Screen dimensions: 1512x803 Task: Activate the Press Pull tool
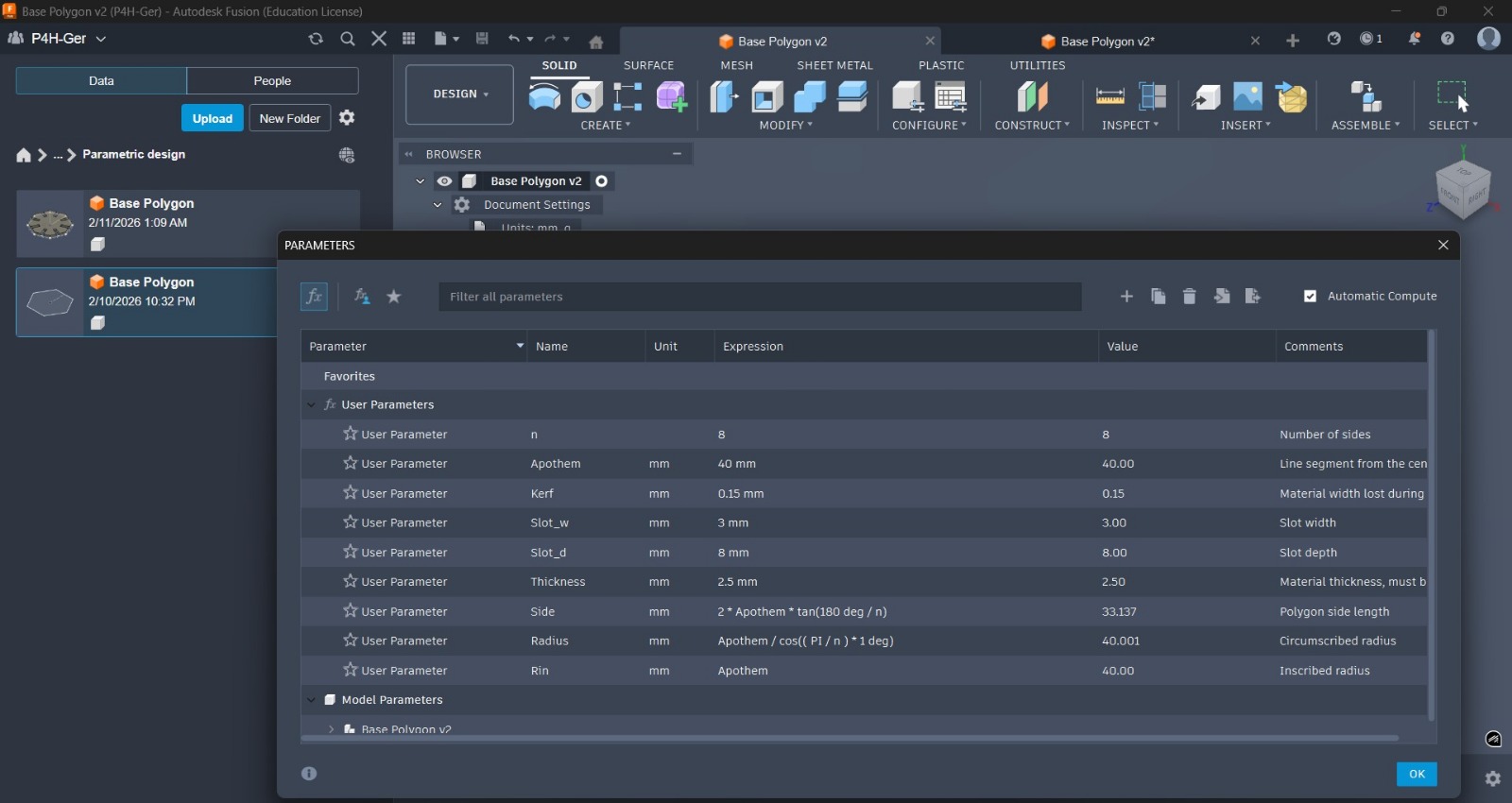click(725, 96)
